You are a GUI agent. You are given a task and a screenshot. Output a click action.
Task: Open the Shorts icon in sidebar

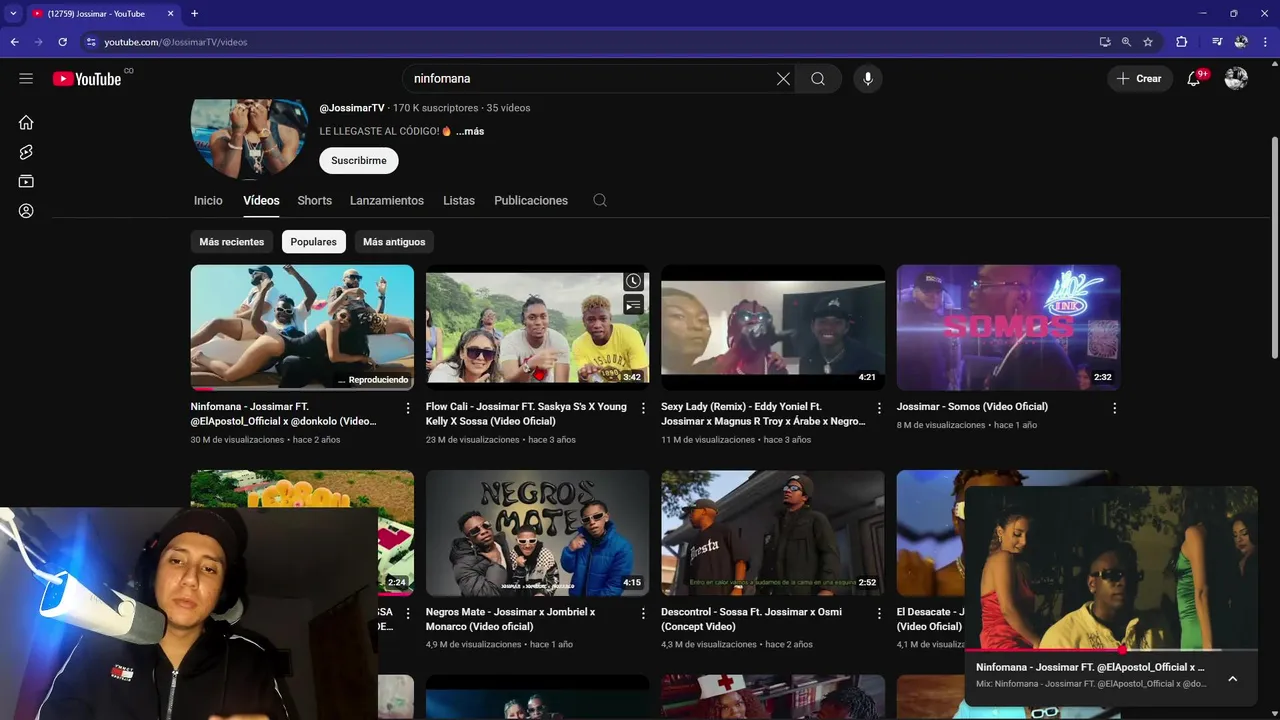(26, 152)
